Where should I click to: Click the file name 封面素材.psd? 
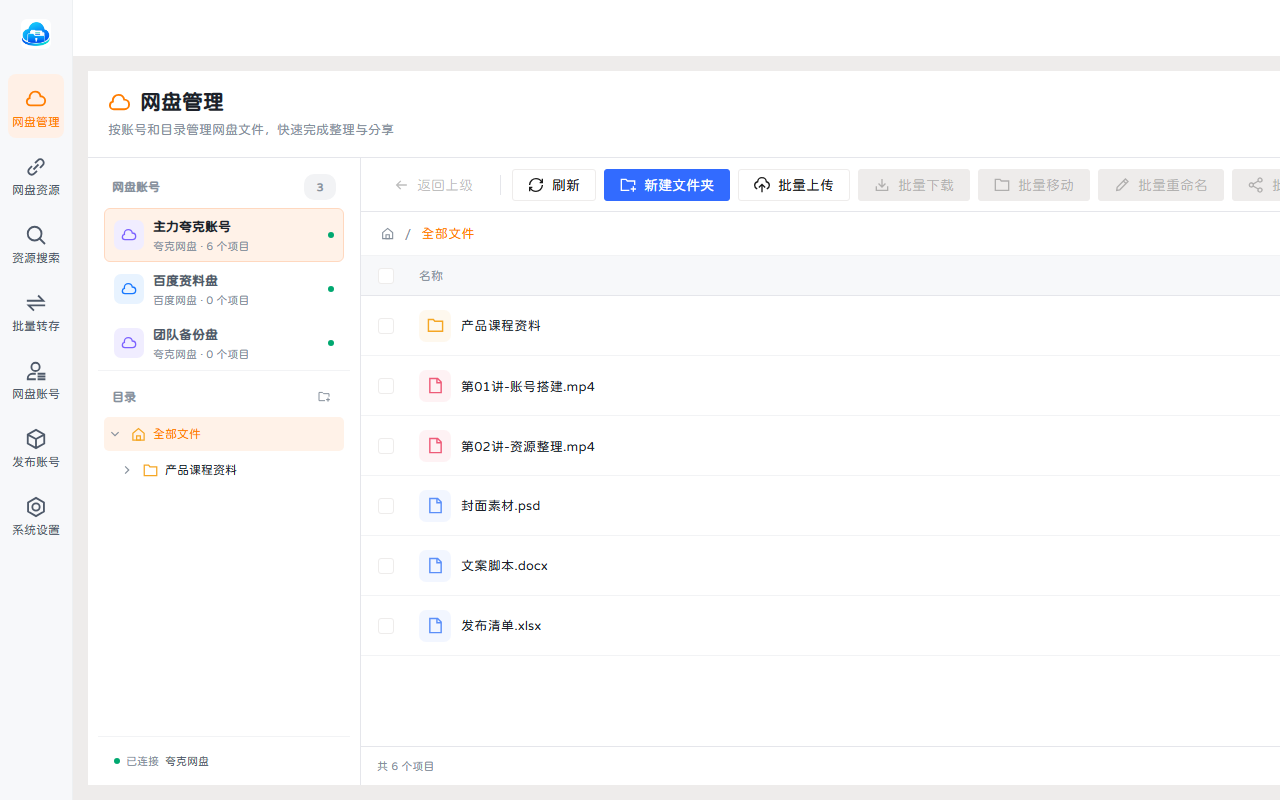click(x=501, y=506)
